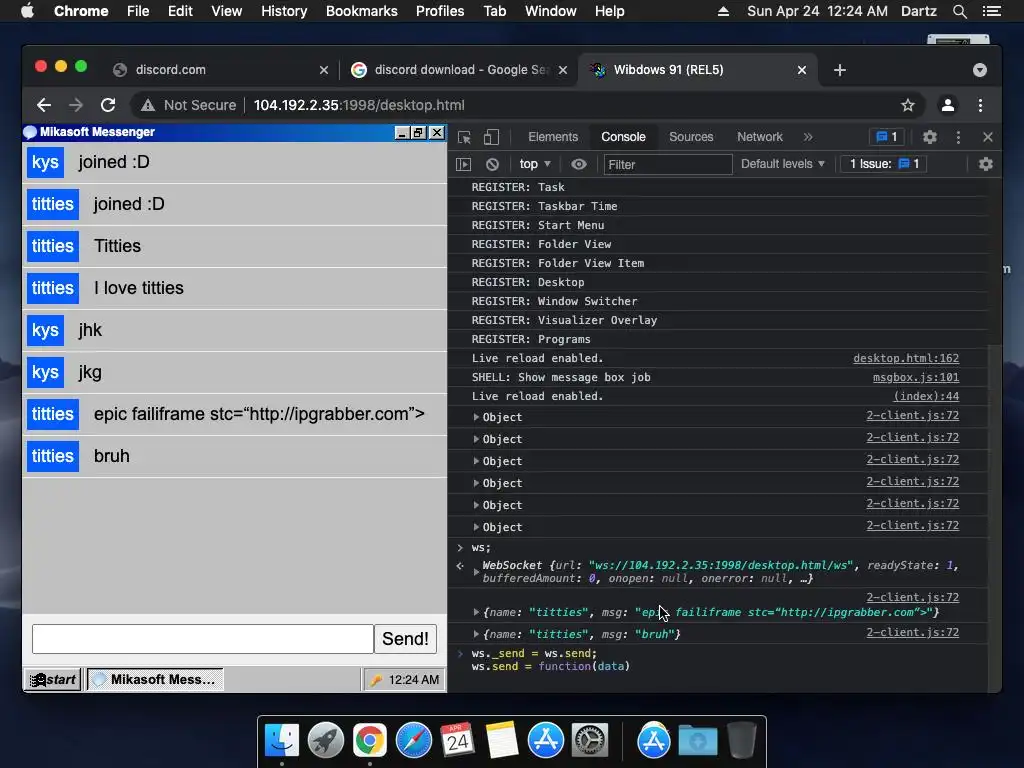This screenshot has width=1024, height=768.
Task: Show more DevTools tabs with the double chevron
Action: 808,137
